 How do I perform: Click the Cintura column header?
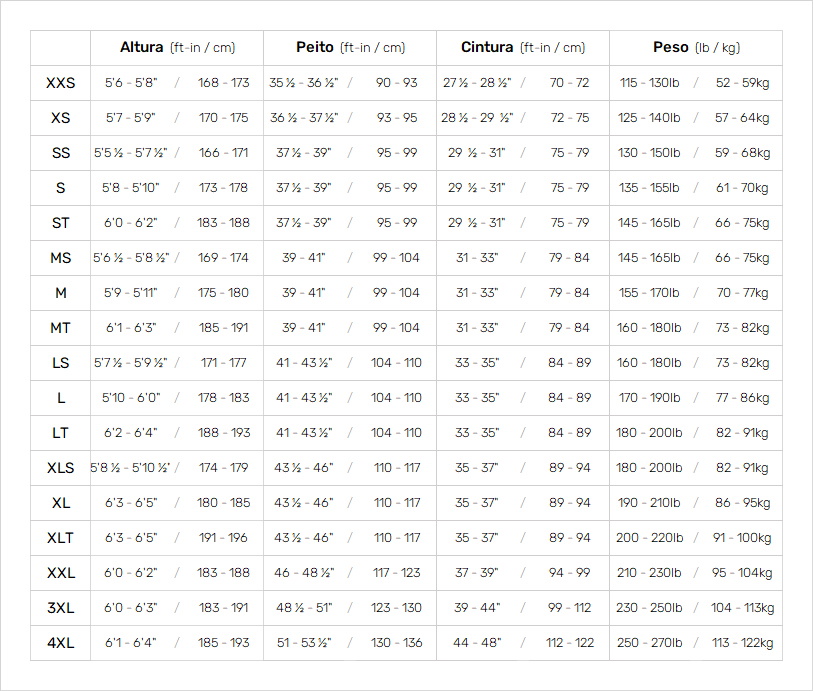(x=523, y=47)
